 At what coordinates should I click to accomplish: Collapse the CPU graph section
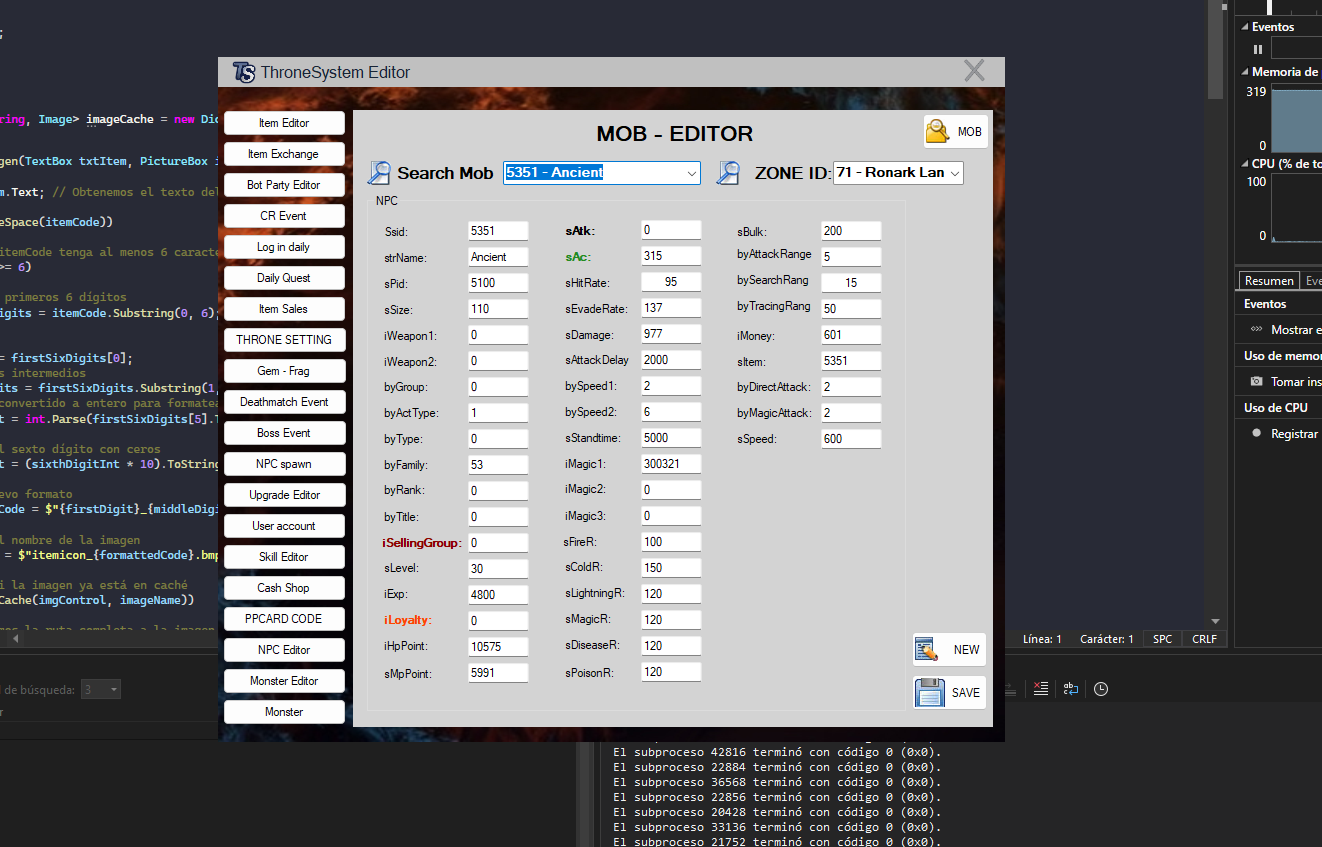tap(1245, 164)
